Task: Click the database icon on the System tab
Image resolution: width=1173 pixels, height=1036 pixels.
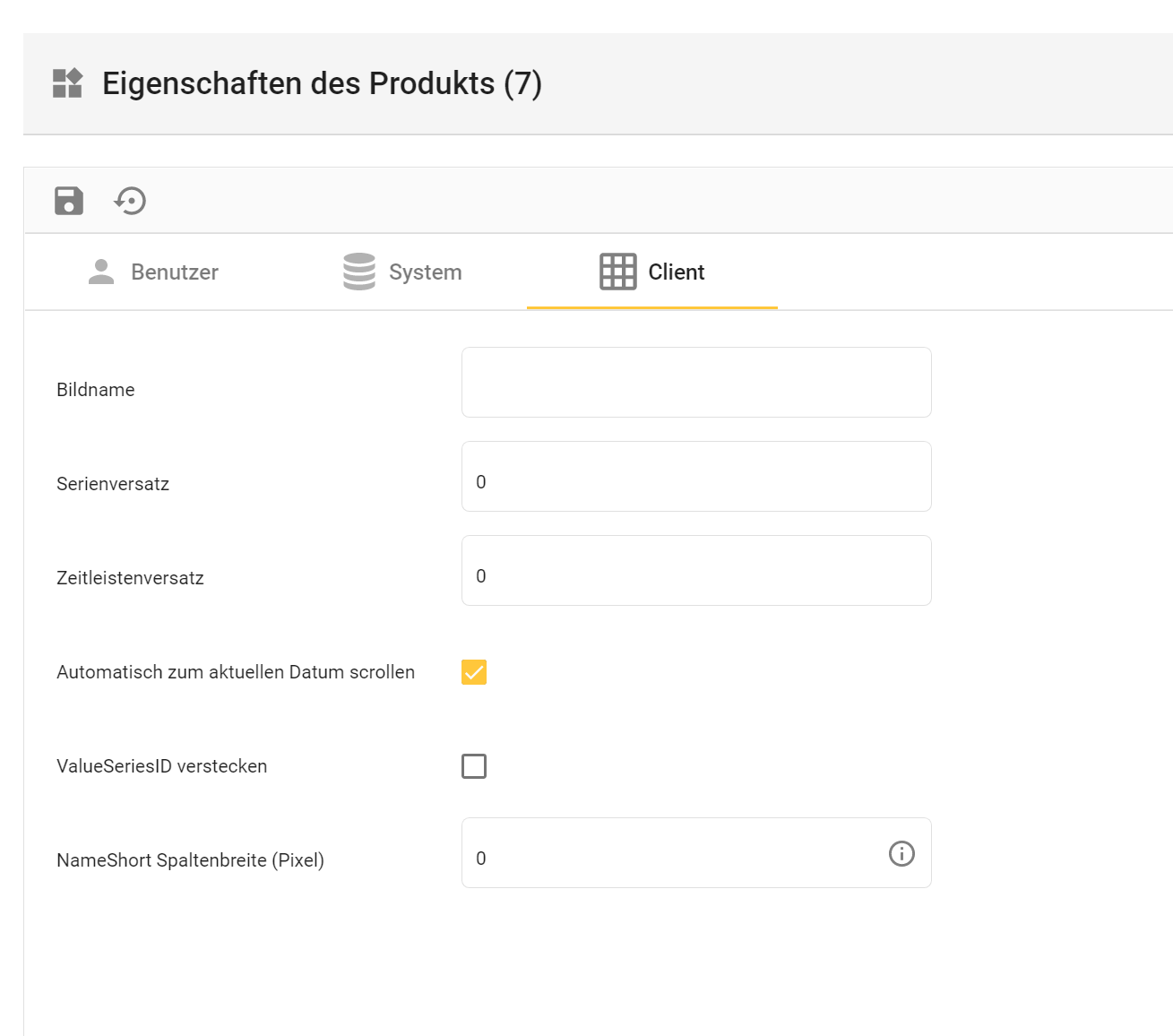Action: [358, 271]
